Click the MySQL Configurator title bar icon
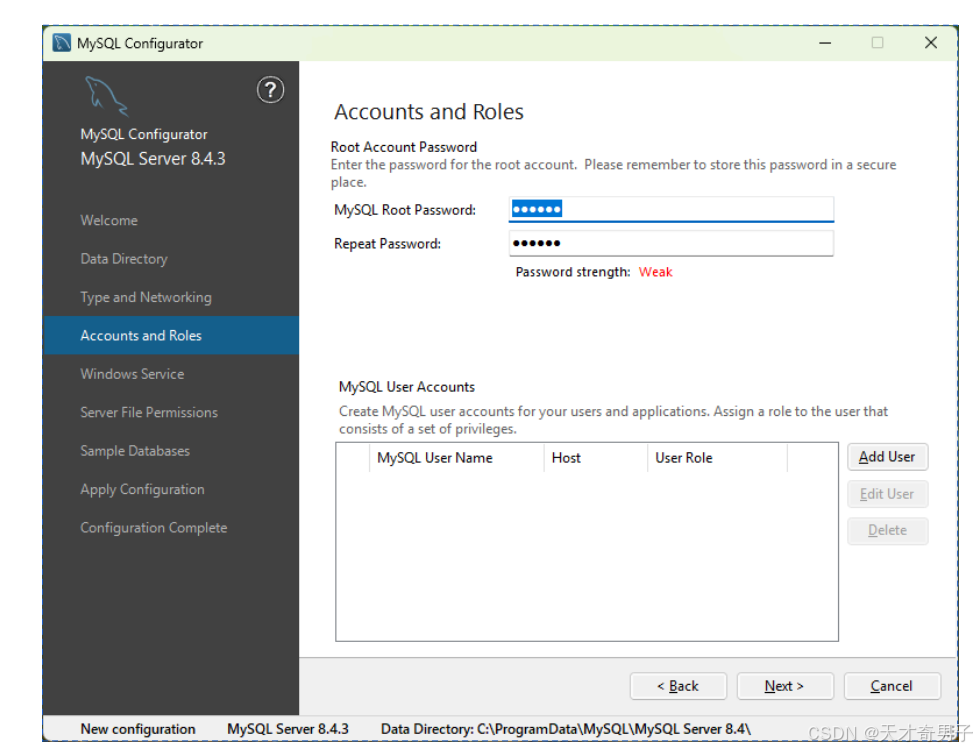The width and height of the screenshot is (977, 751). click(62, 43)
